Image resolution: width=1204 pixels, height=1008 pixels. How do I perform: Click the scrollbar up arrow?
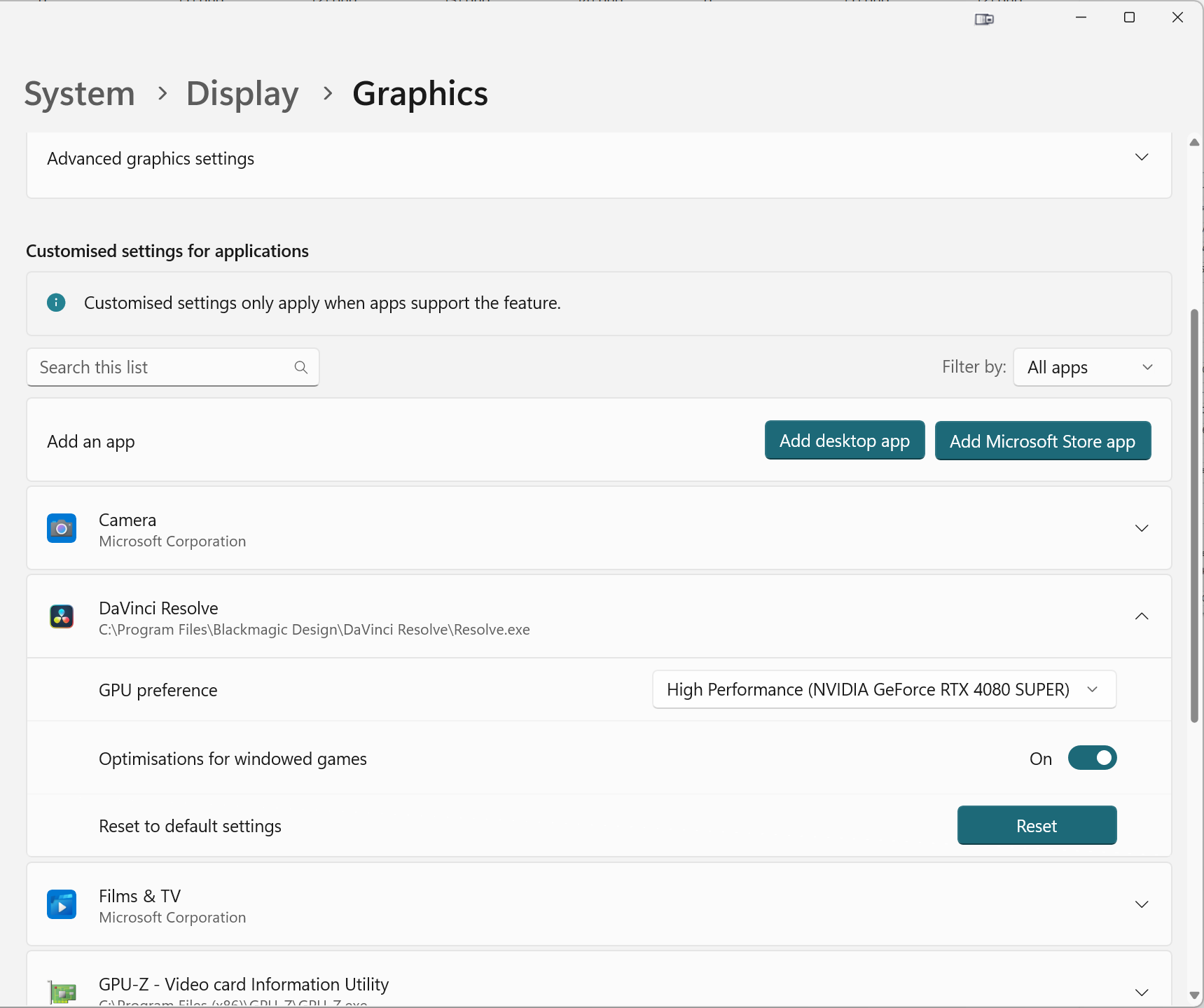(x=1195, y=142)
